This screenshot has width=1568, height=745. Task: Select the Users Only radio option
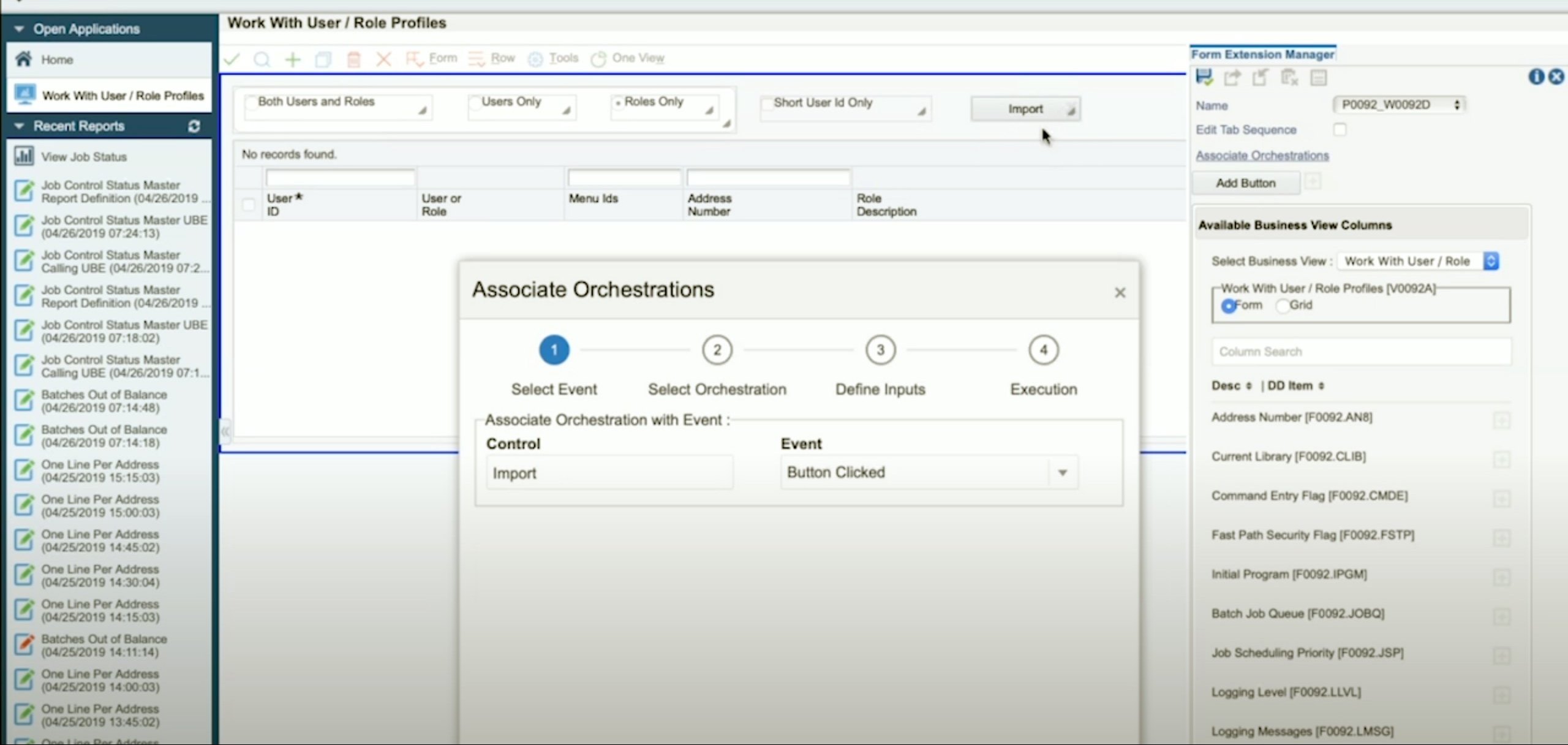[475, 102]
